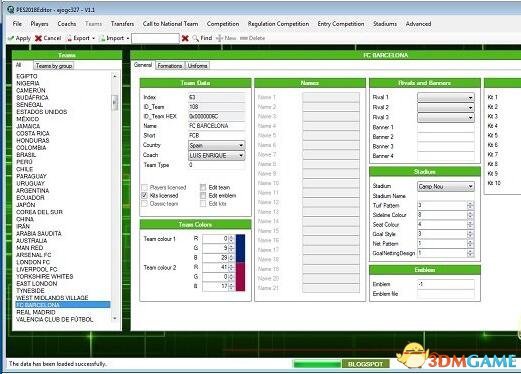The height and width of the screenshot is (374, 521).
Task: Open the Export toolbar button
Action: tap(81, 38)
